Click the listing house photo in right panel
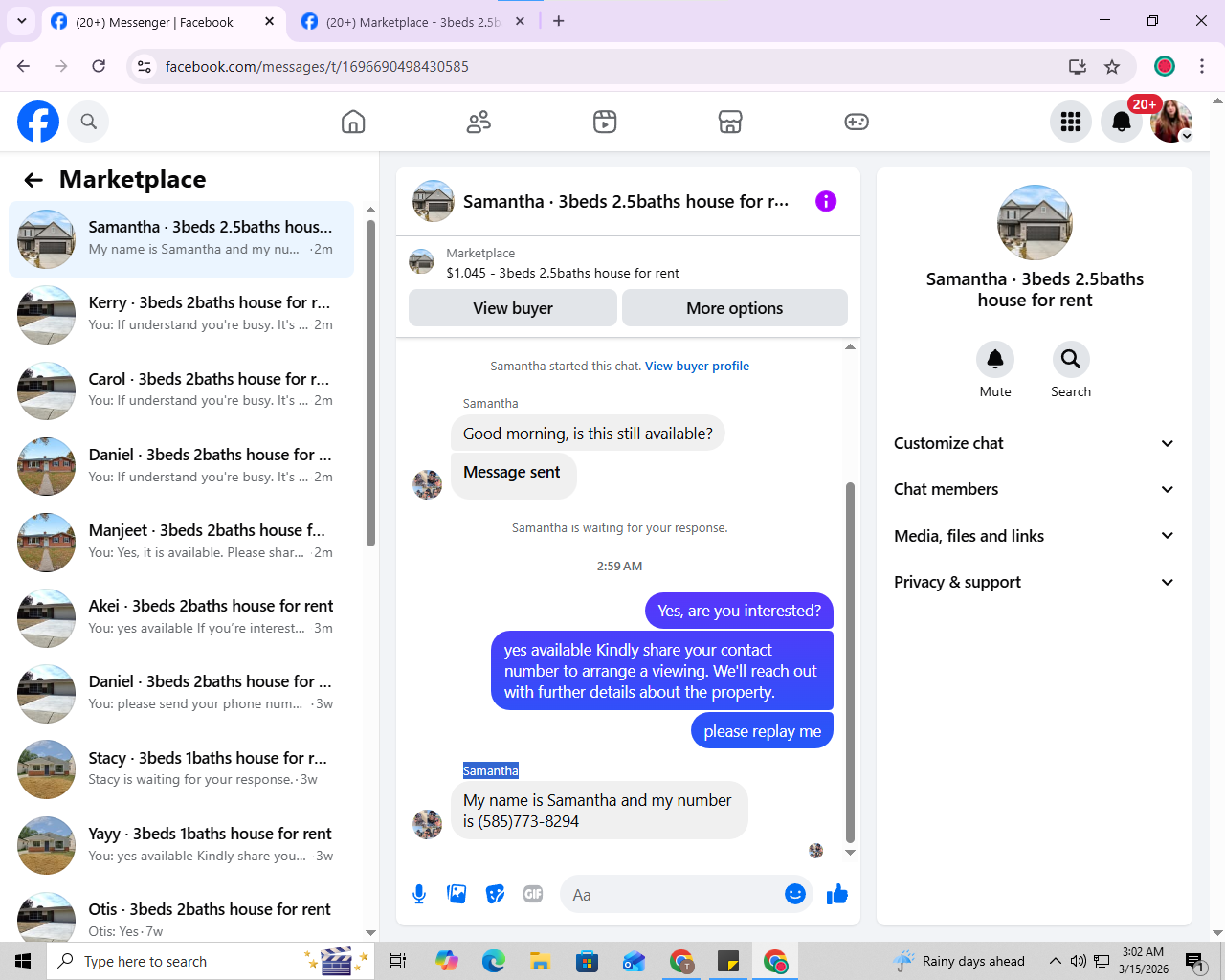The image size is (1225, 980). coord(1035,222)
